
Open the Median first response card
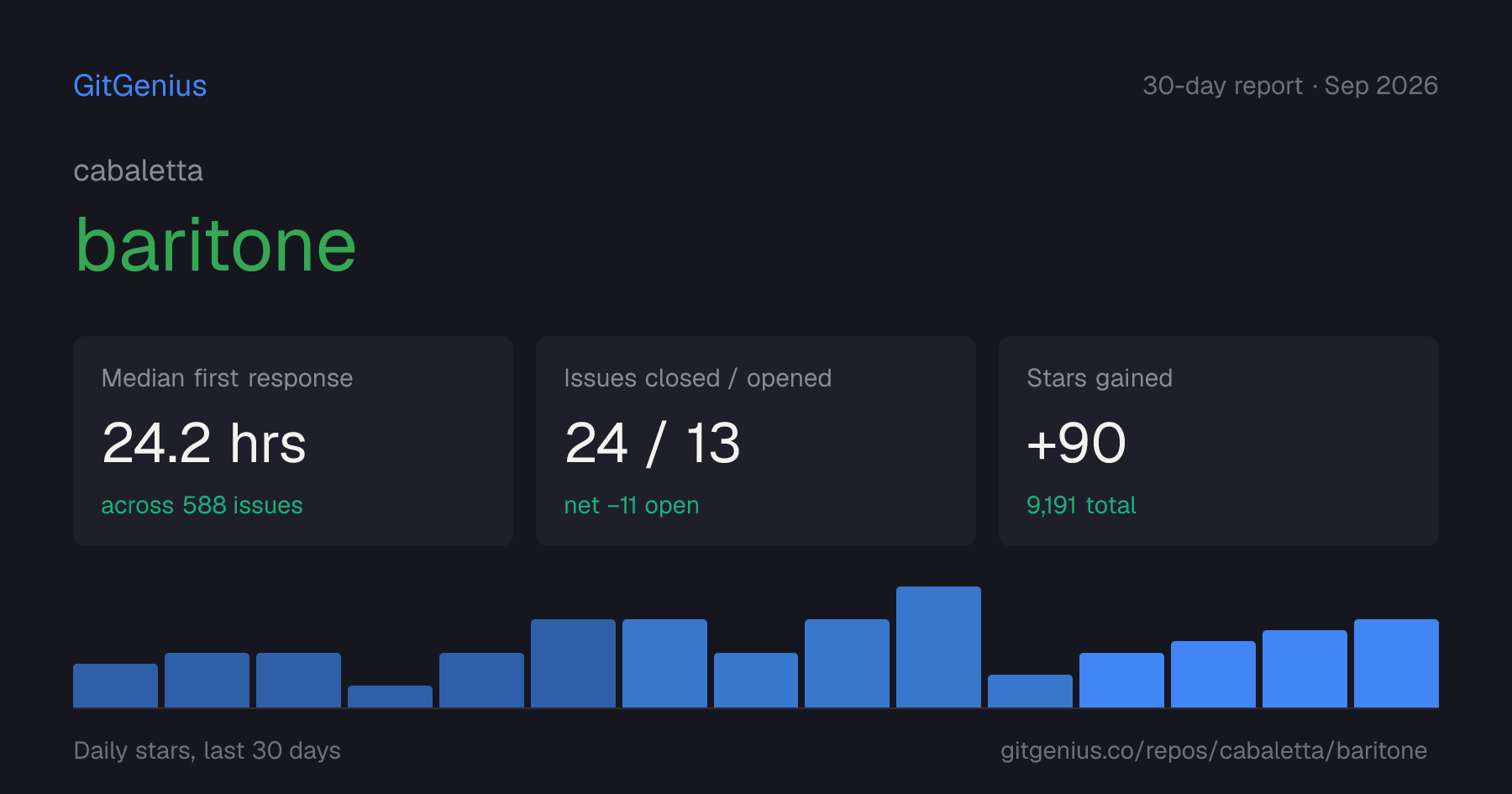(x=293, y=441)
